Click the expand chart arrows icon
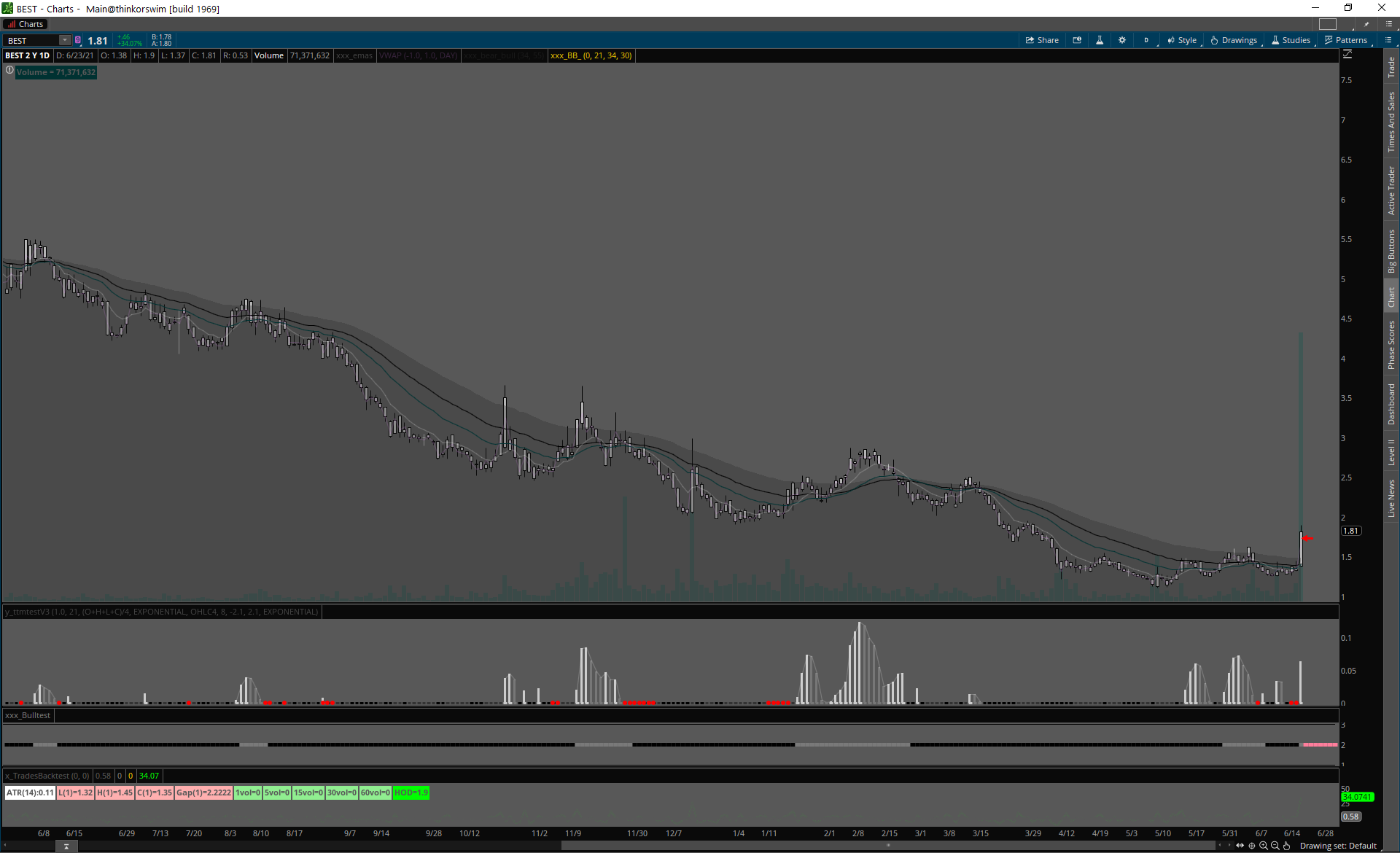 tap(1240, 846)
